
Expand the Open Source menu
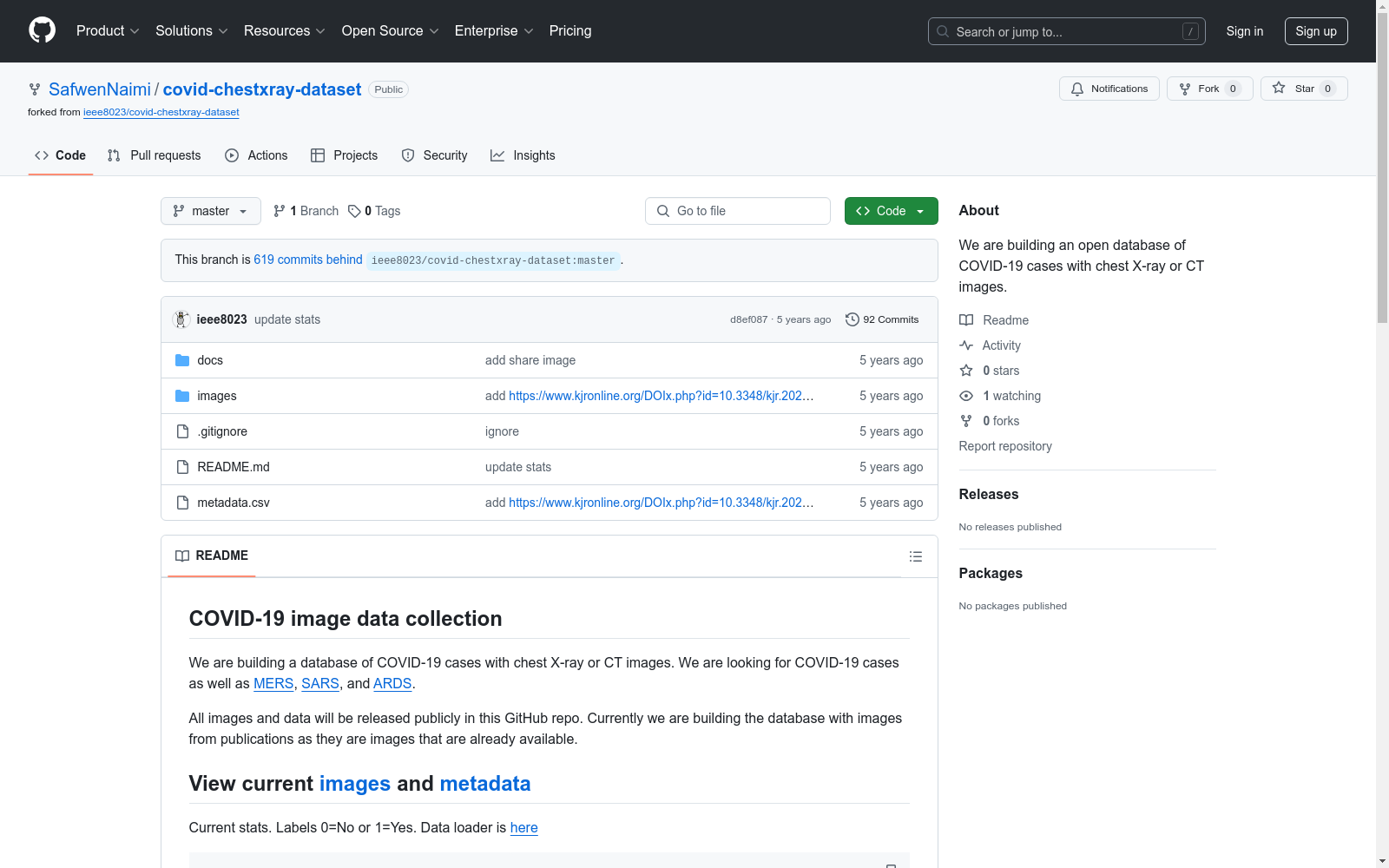click(391, 31)
